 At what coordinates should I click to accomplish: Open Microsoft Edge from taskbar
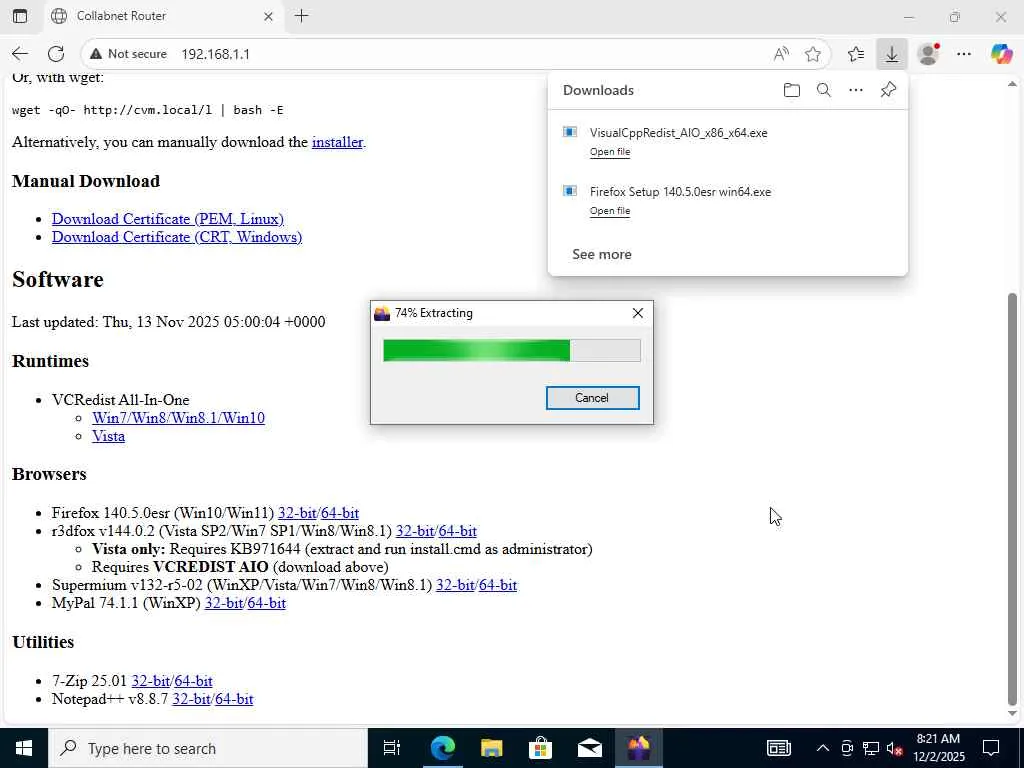pyautogui.click(x=442, y=748)
